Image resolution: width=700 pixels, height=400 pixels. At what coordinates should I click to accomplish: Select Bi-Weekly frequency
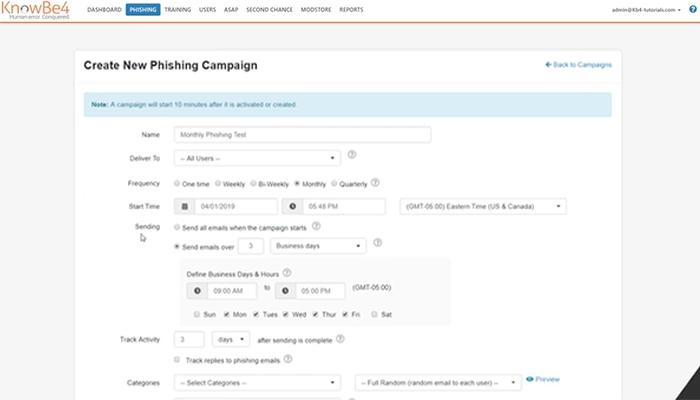(253, 183)
